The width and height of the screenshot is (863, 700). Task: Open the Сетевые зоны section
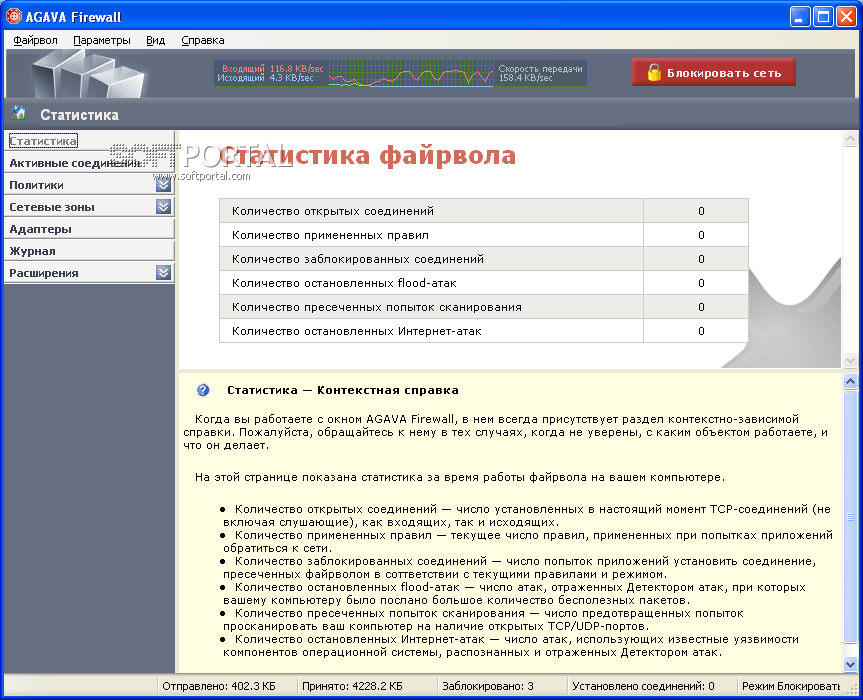89,207
